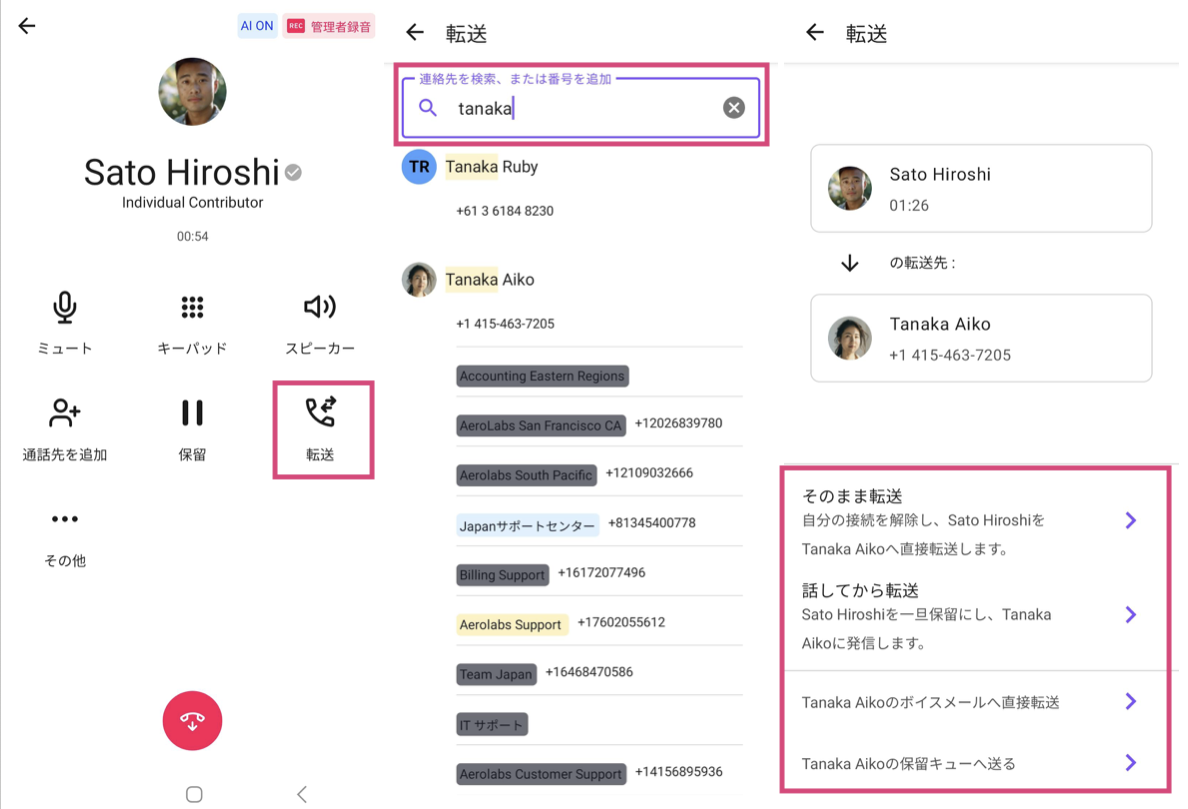End the call with the red hang-up button
Screen dimensions: 1188x809
pyautogui.click(x=192, y=721)
